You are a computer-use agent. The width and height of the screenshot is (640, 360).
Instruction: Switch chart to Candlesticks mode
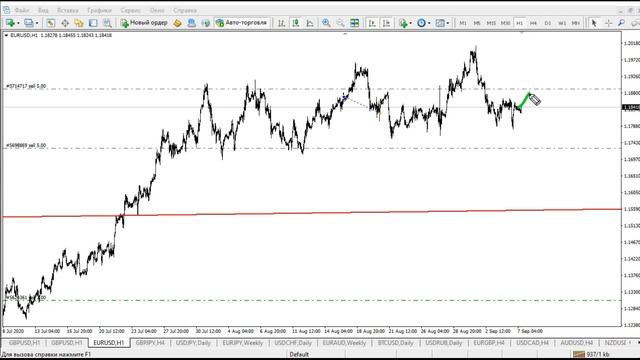click(296, 23)
